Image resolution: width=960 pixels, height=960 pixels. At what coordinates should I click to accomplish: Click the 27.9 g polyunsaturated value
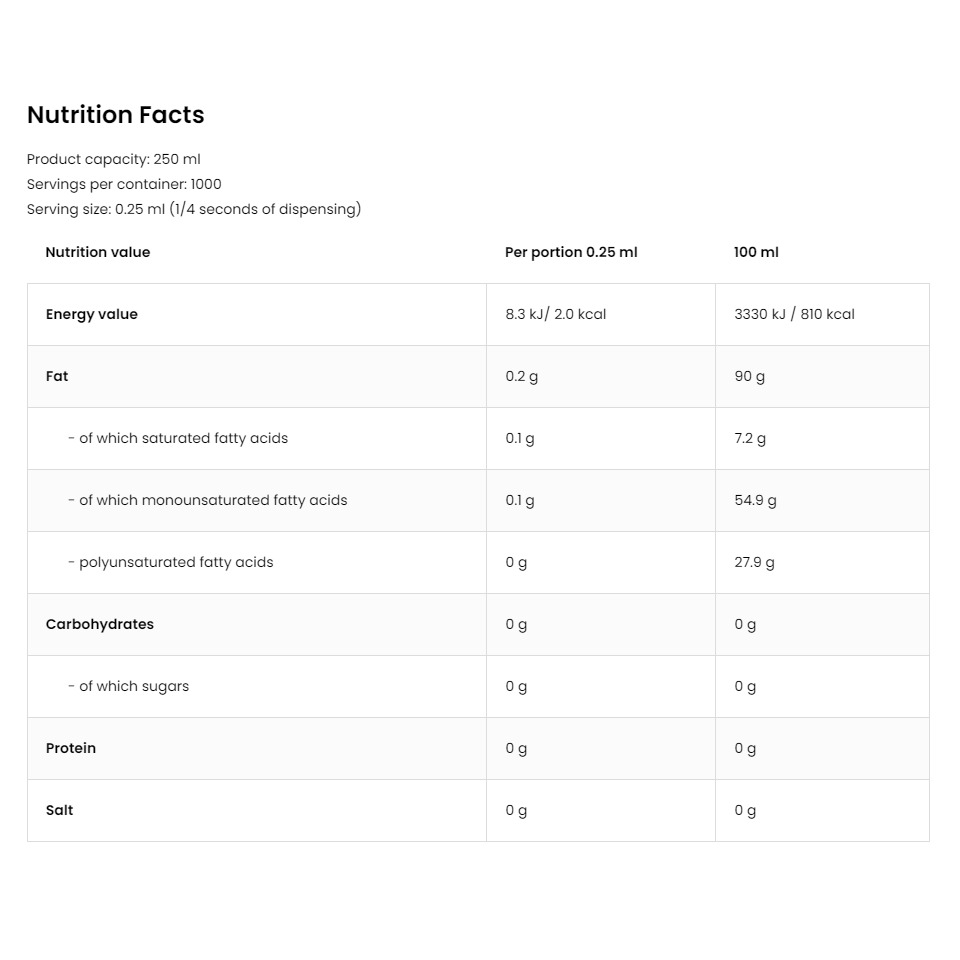click(755, 563)
